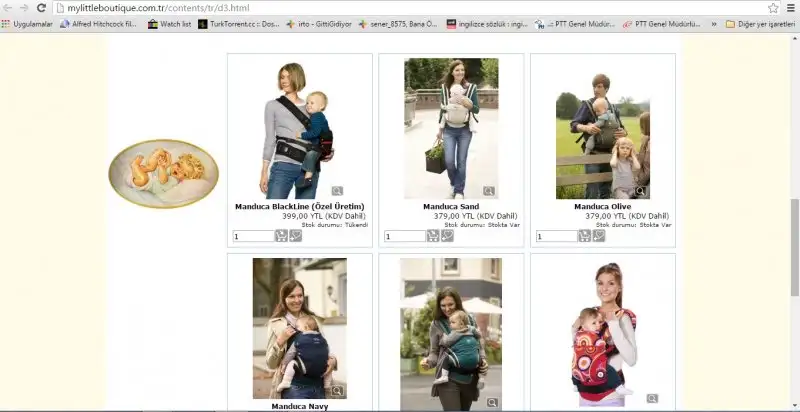Viewport: 800px width, 412px height.
Task: Open the sener_8575 bookmark
Action: (x=398, y=24)
